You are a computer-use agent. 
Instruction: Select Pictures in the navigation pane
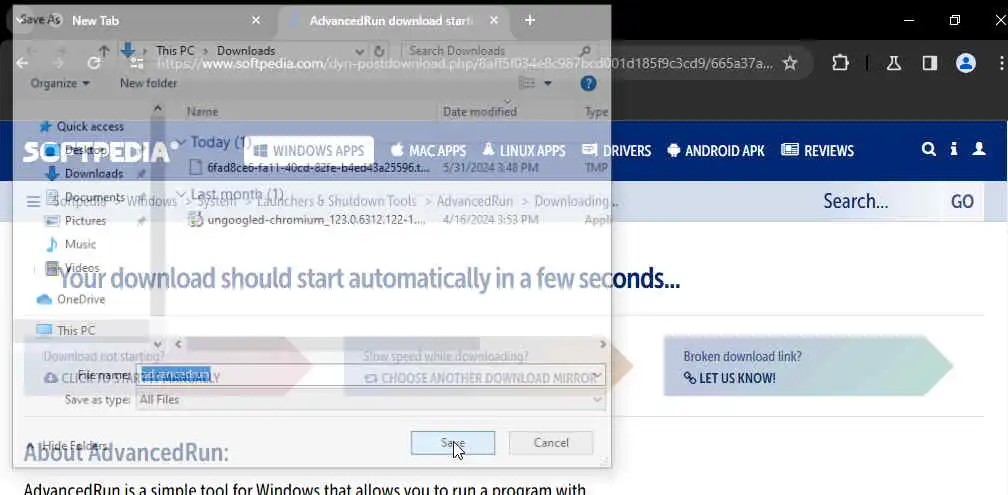85,220
